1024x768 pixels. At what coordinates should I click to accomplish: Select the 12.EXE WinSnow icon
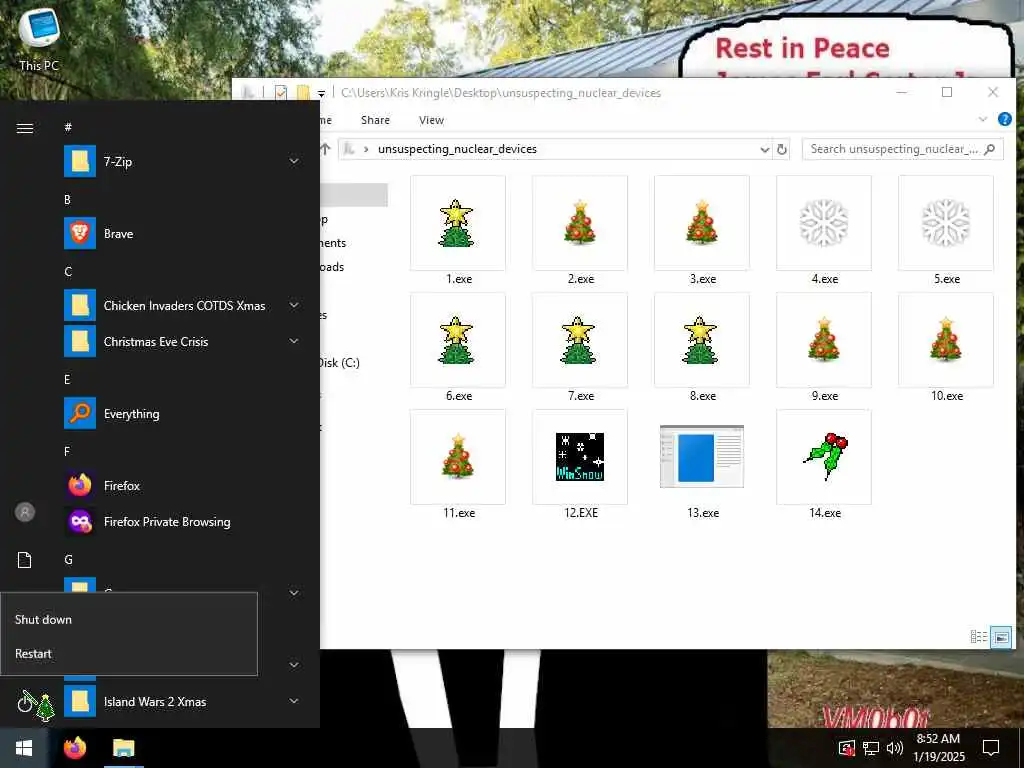click(x=580, y=457)
